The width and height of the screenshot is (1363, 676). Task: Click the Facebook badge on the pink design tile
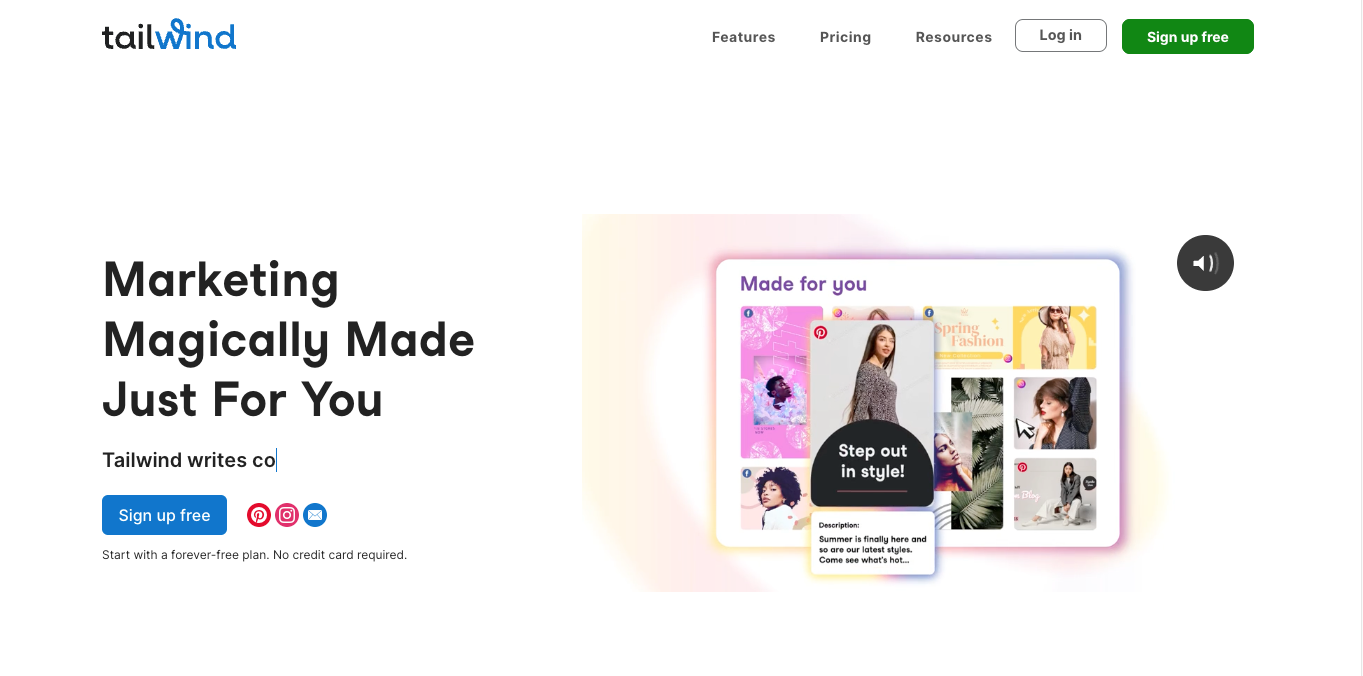point(748,313)
